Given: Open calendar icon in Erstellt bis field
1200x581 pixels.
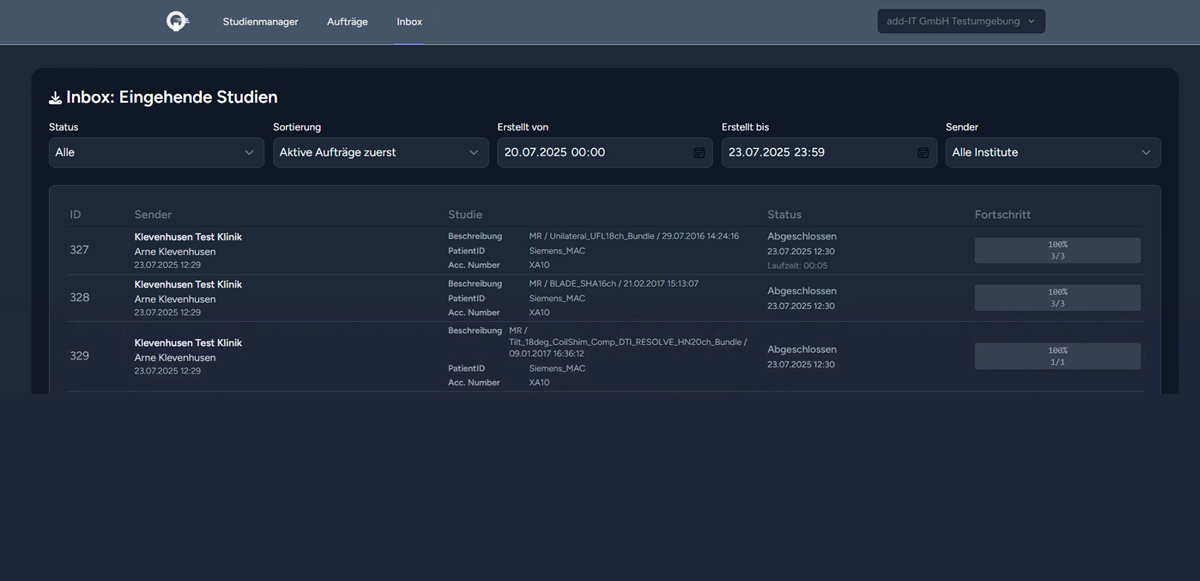Looking at the screenshot, I should click(x=923, y=153).
